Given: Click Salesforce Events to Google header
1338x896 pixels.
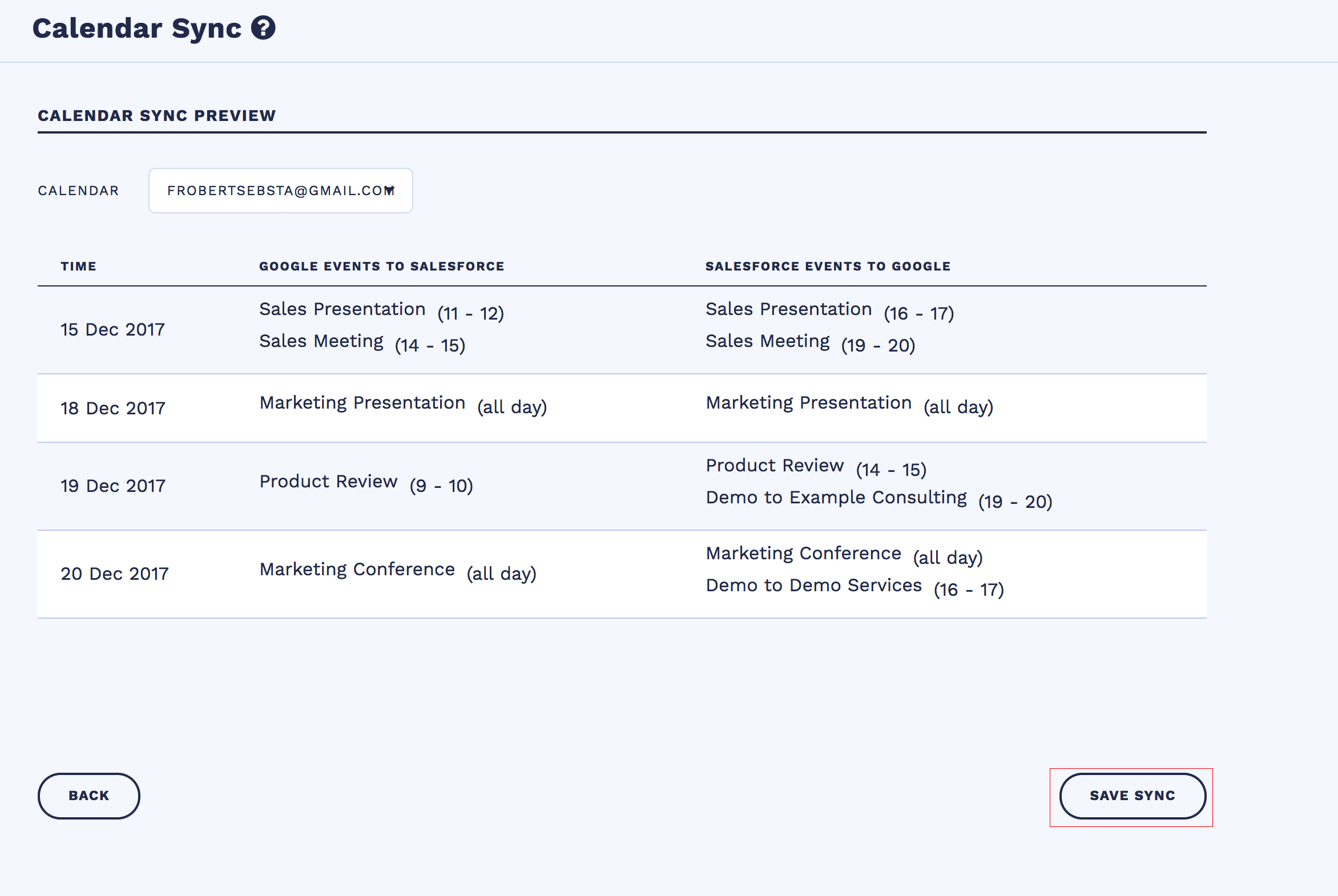Looking at the screenshot, I should coord(828,267).
